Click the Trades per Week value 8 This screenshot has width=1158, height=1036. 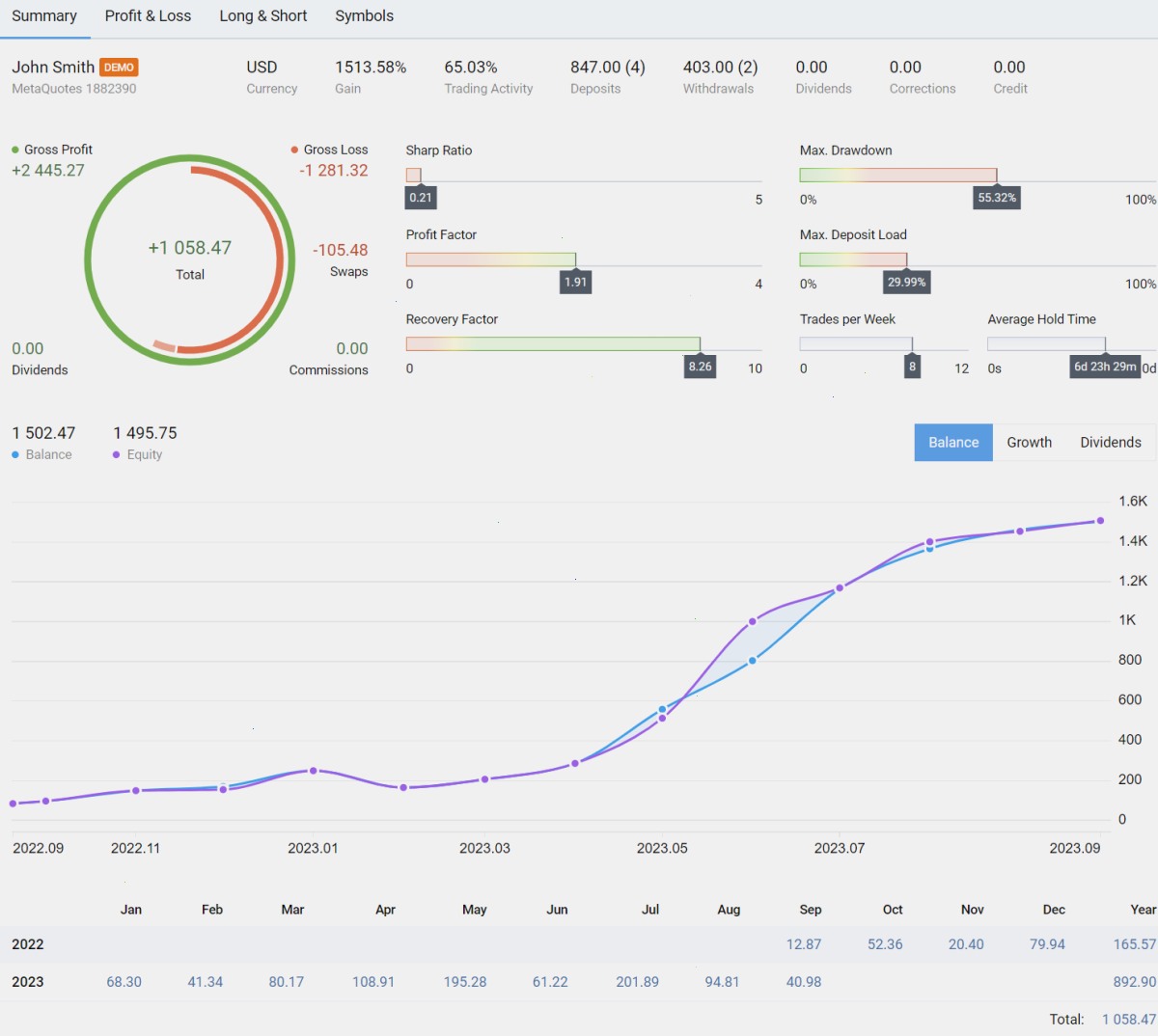(912, 367)
